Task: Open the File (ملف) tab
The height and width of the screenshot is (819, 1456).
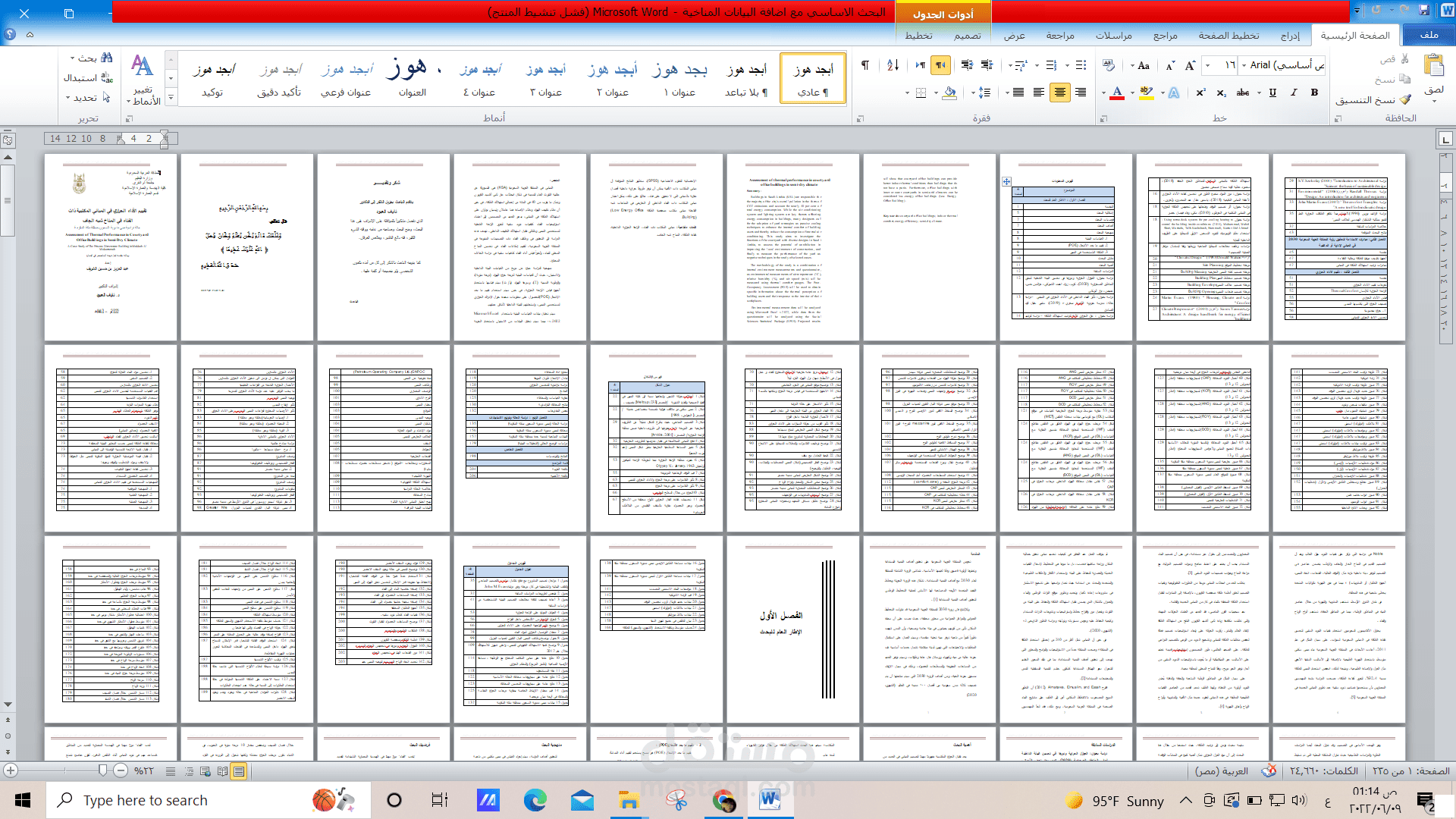Action: pos(1429,35)
